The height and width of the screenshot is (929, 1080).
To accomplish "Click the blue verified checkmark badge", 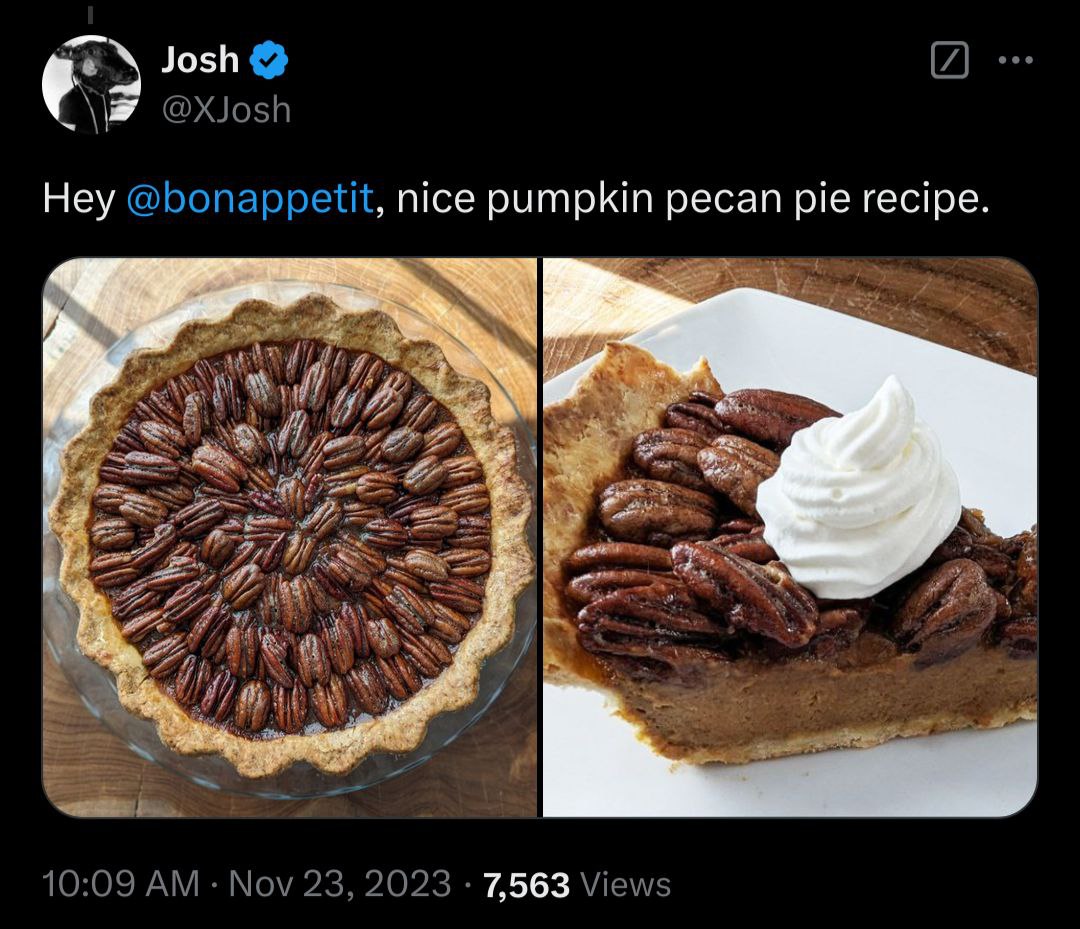I will click(268, 61).
